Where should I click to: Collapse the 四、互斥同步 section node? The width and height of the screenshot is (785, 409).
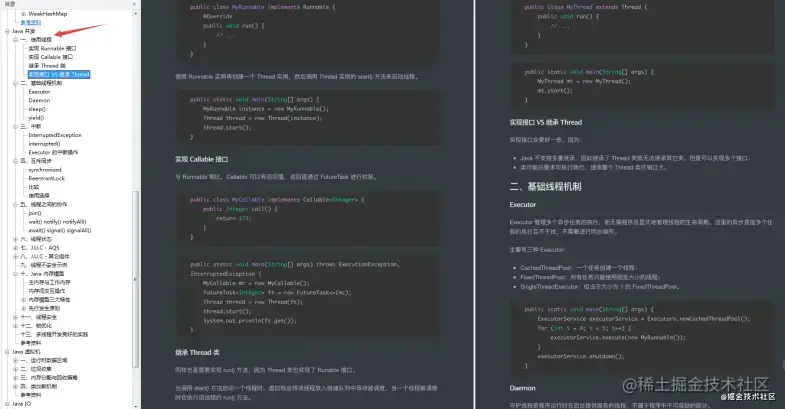point(16,161)
